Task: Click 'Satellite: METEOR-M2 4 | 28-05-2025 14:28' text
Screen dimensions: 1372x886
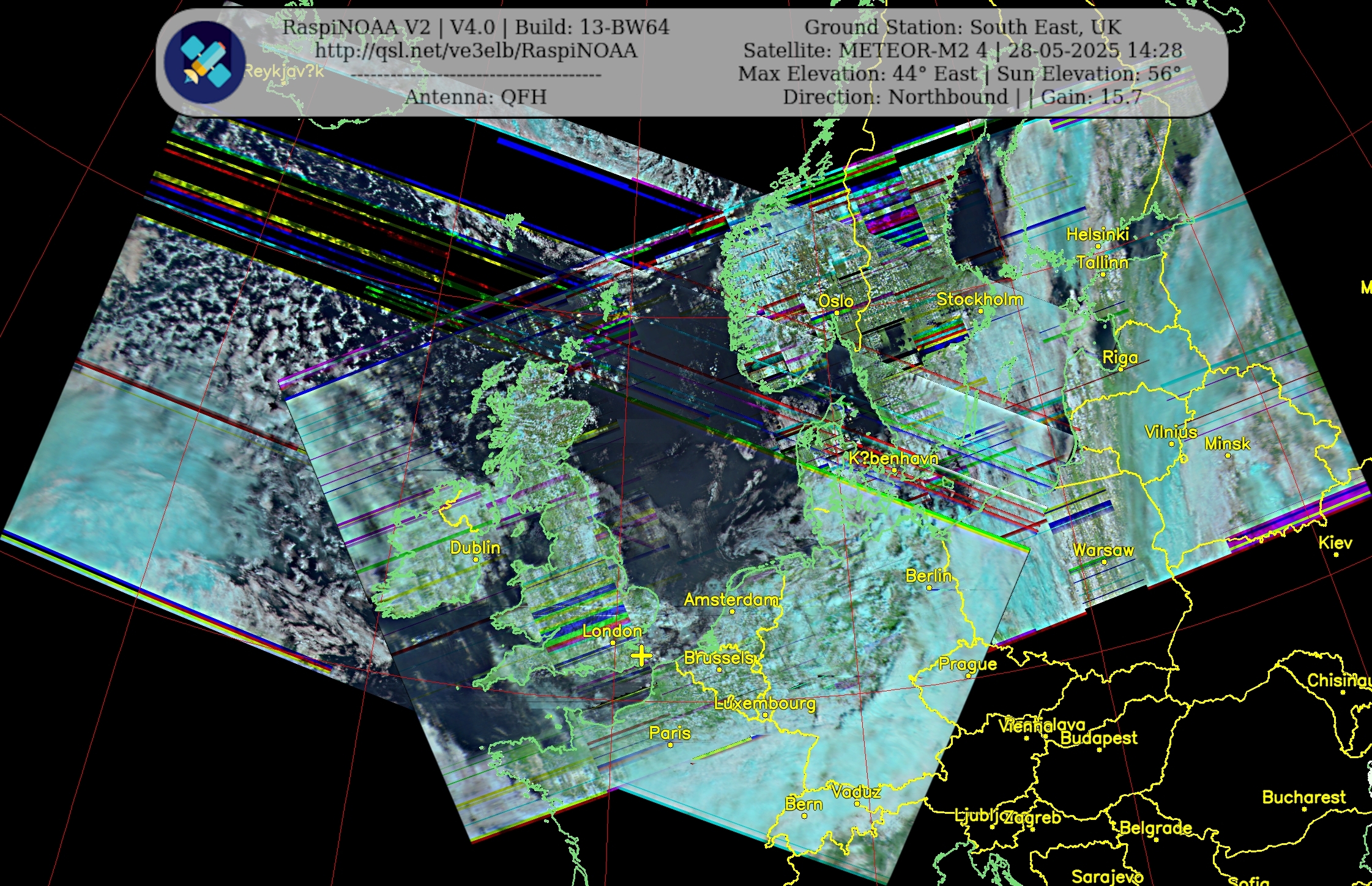Action: click(x=963, y=50)
